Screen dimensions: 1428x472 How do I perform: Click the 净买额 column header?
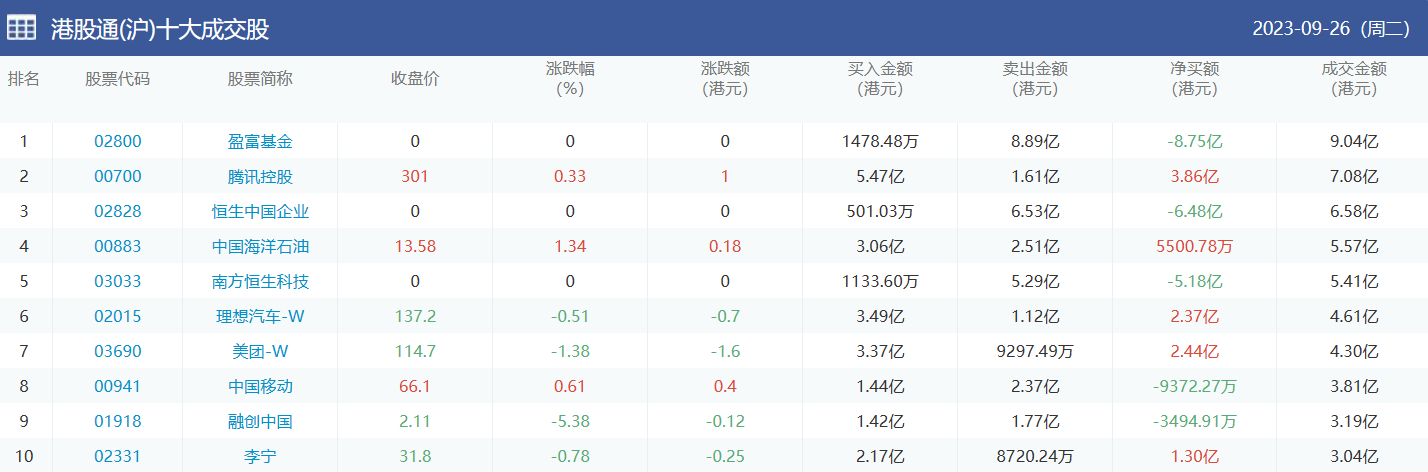click(1194, 79)
